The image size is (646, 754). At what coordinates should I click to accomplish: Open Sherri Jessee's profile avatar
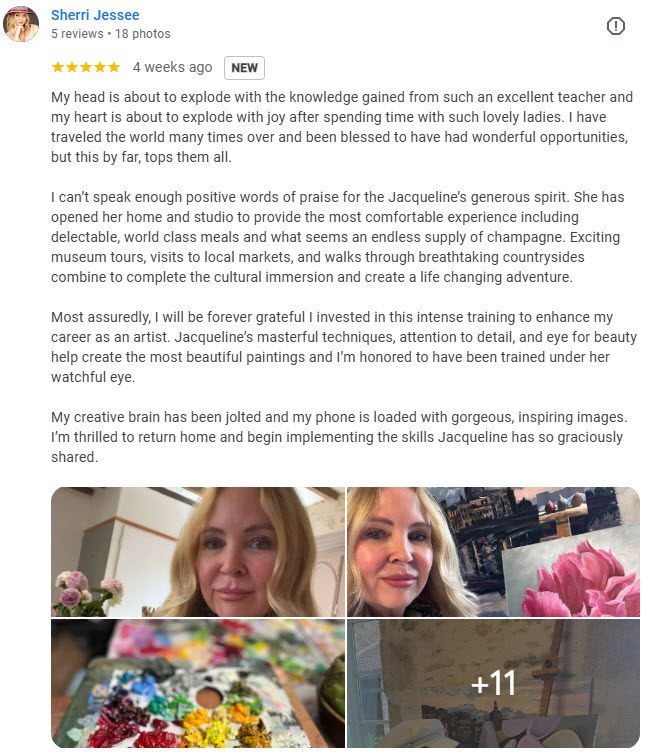[x=21, y=24]
